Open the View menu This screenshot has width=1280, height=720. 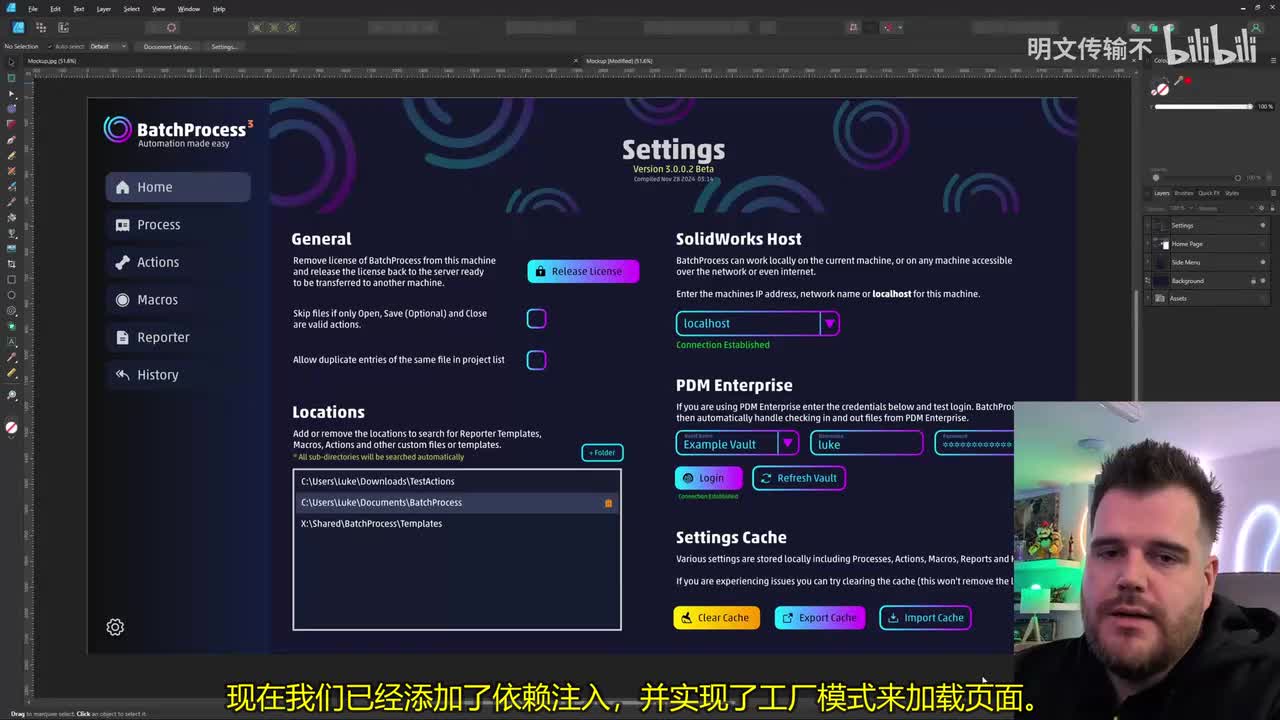click(158, 9)
